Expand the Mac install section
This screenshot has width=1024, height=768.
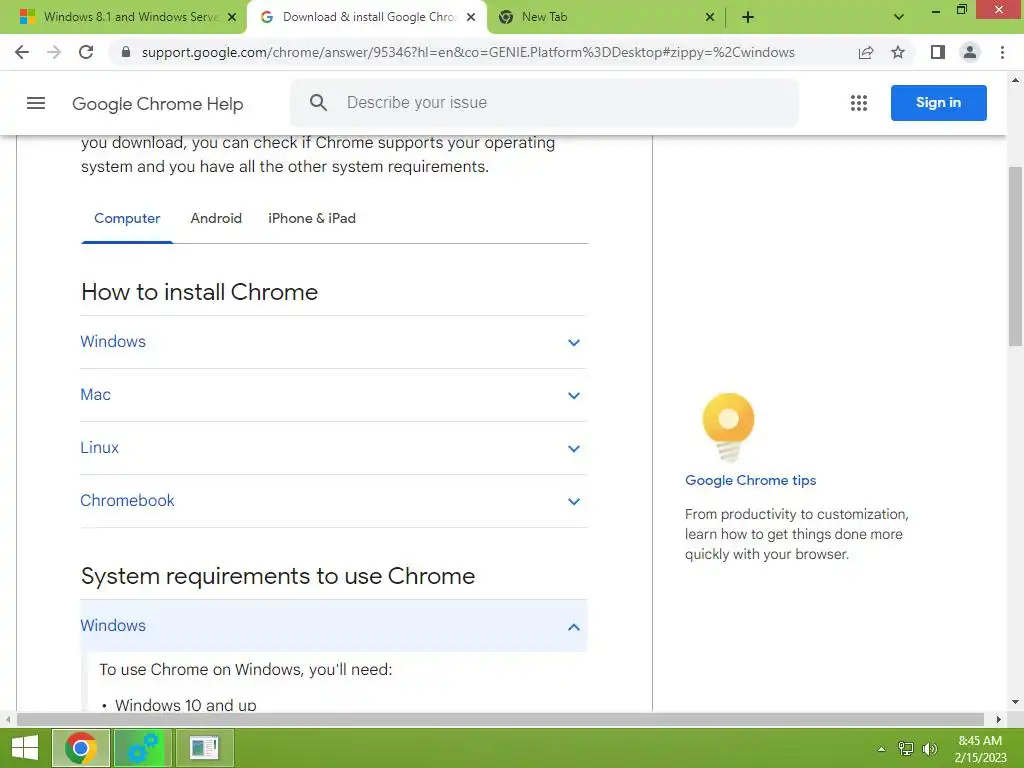point(333,395)
